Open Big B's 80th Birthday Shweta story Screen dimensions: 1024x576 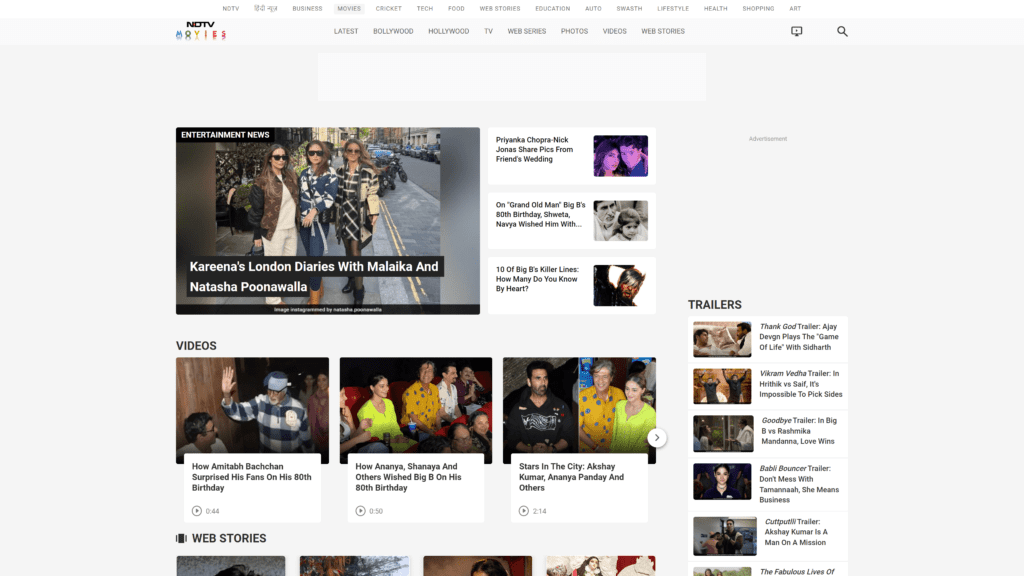tap(540, 214)
